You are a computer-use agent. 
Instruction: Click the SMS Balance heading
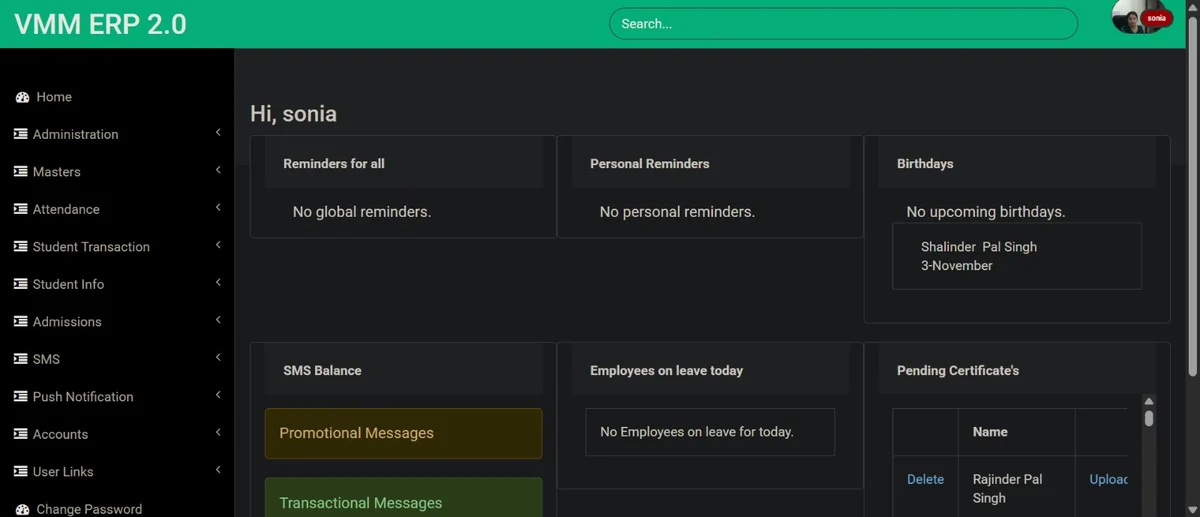[322, 371]
